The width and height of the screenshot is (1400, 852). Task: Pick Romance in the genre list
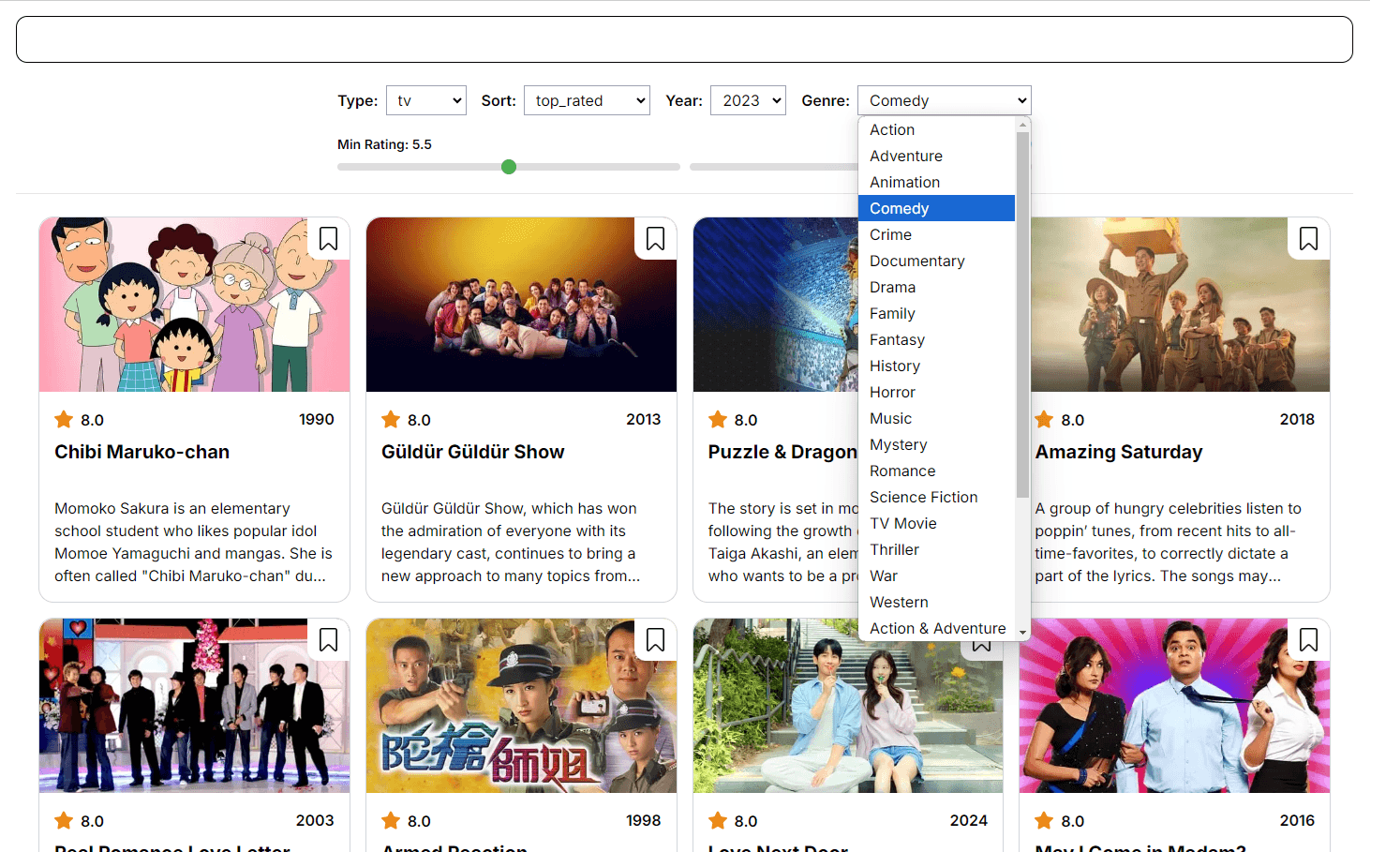point(936,471)
